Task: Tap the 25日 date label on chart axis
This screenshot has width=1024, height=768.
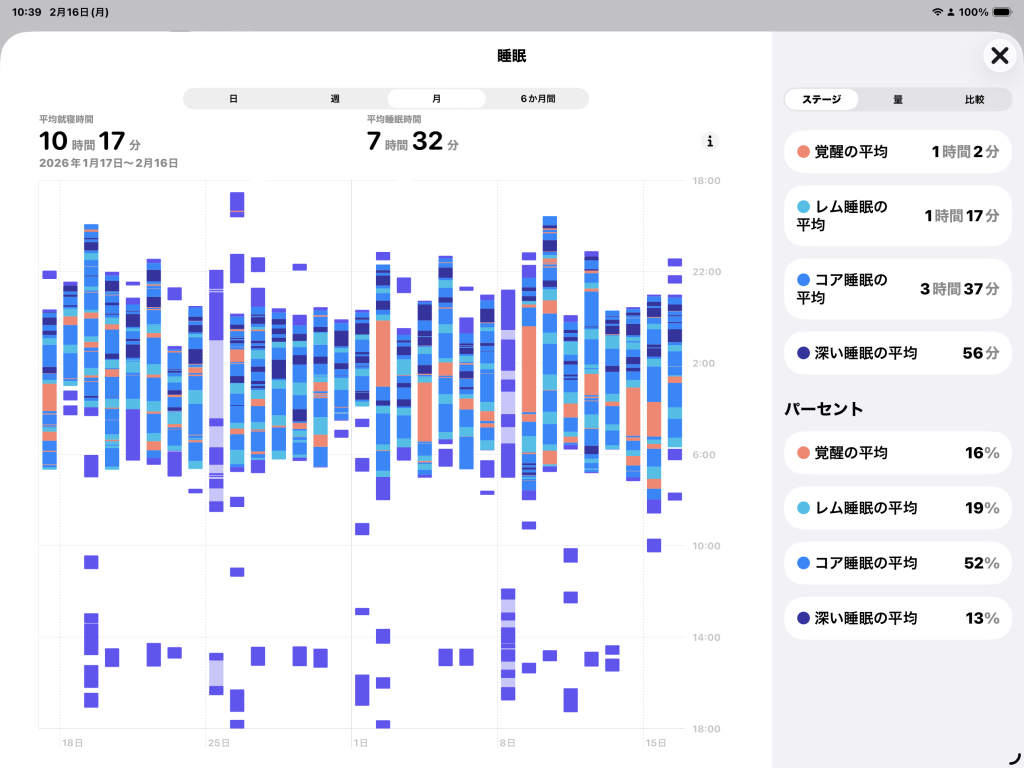Action: (219, 743)
